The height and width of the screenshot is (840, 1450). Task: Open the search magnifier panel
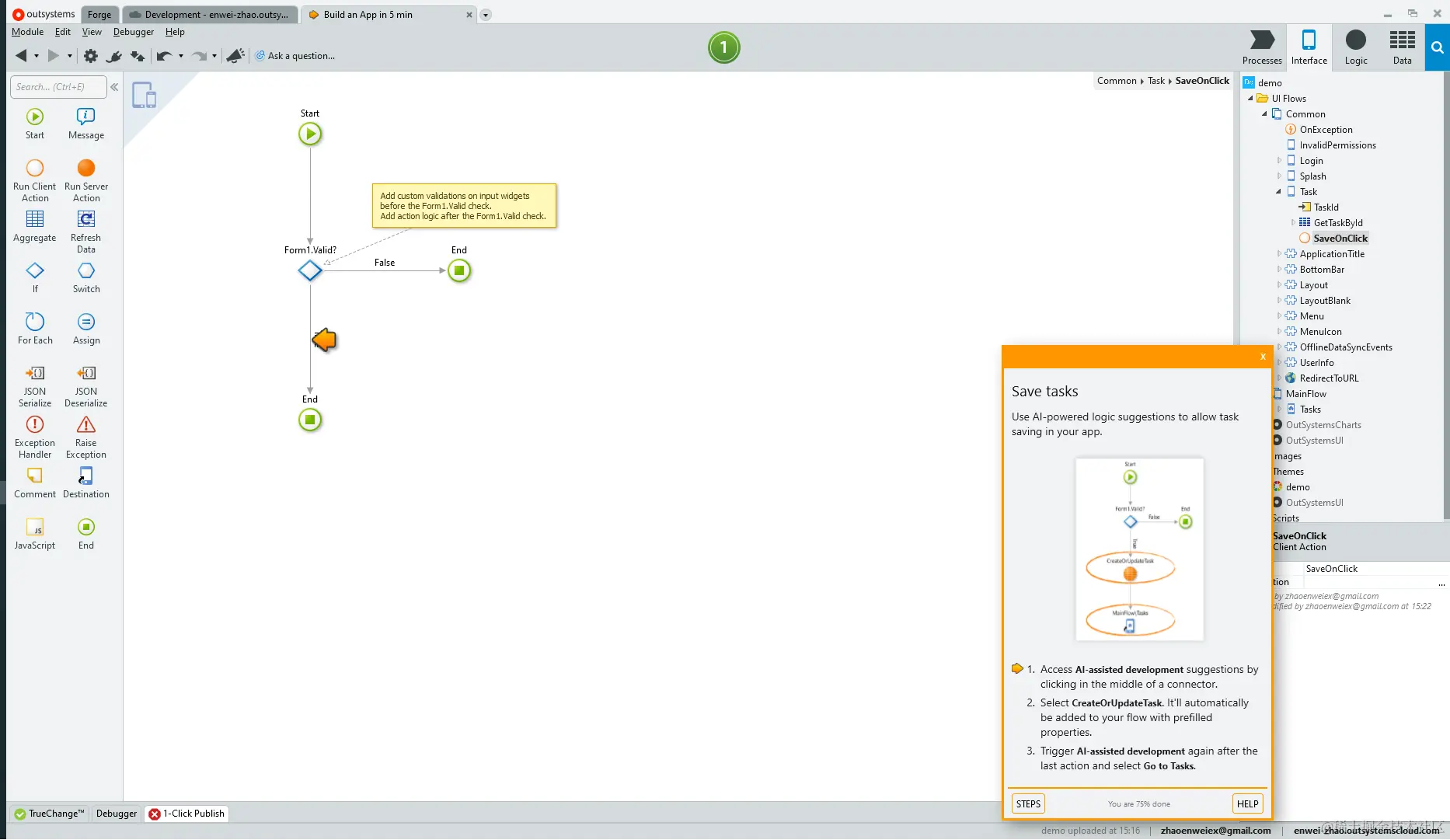click(x=1438, y=47)
